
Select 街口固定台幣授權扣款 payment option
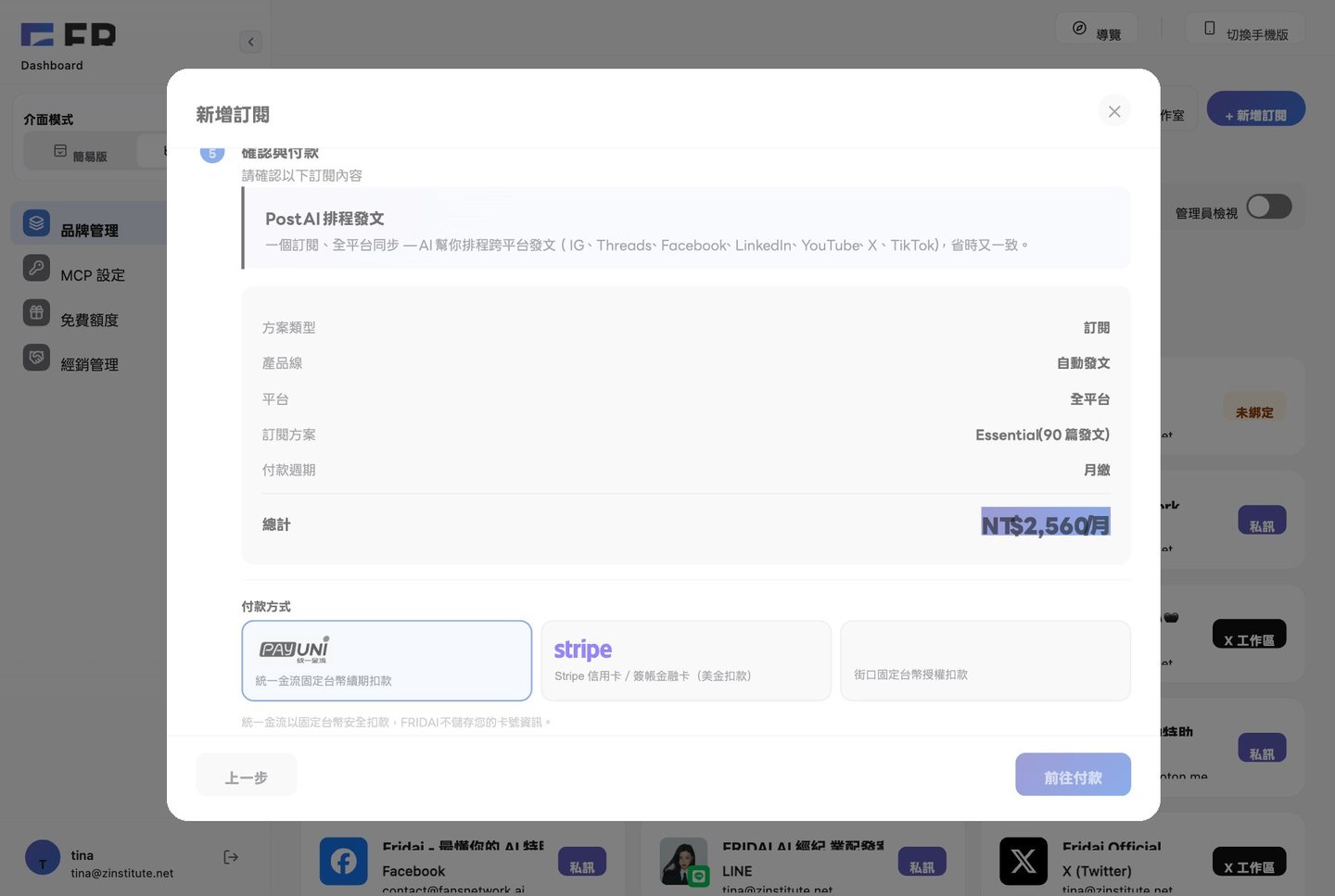pos(985,661)
